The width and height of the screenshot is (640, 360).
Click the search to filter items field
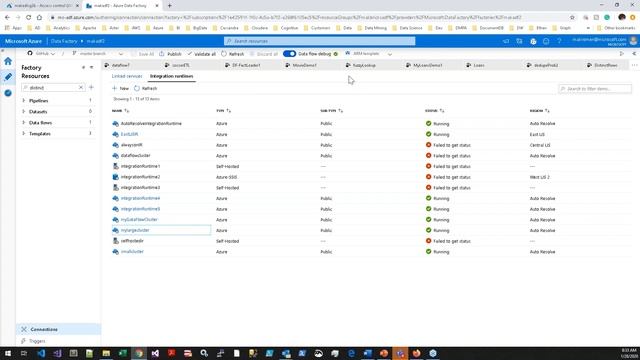(x=595, y=89)
